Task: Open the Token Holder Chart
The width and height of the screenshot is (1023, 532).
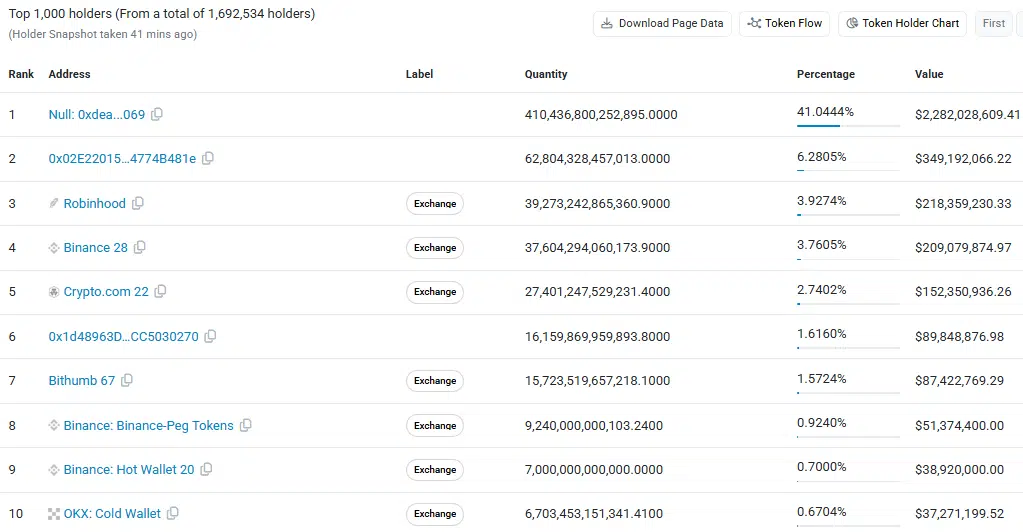Action: click(902, 23)
